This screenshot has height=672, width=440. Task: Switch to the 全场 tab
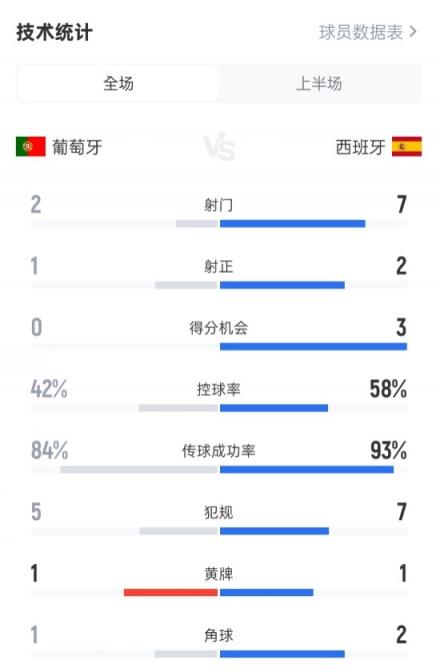(x=118, y=83)
